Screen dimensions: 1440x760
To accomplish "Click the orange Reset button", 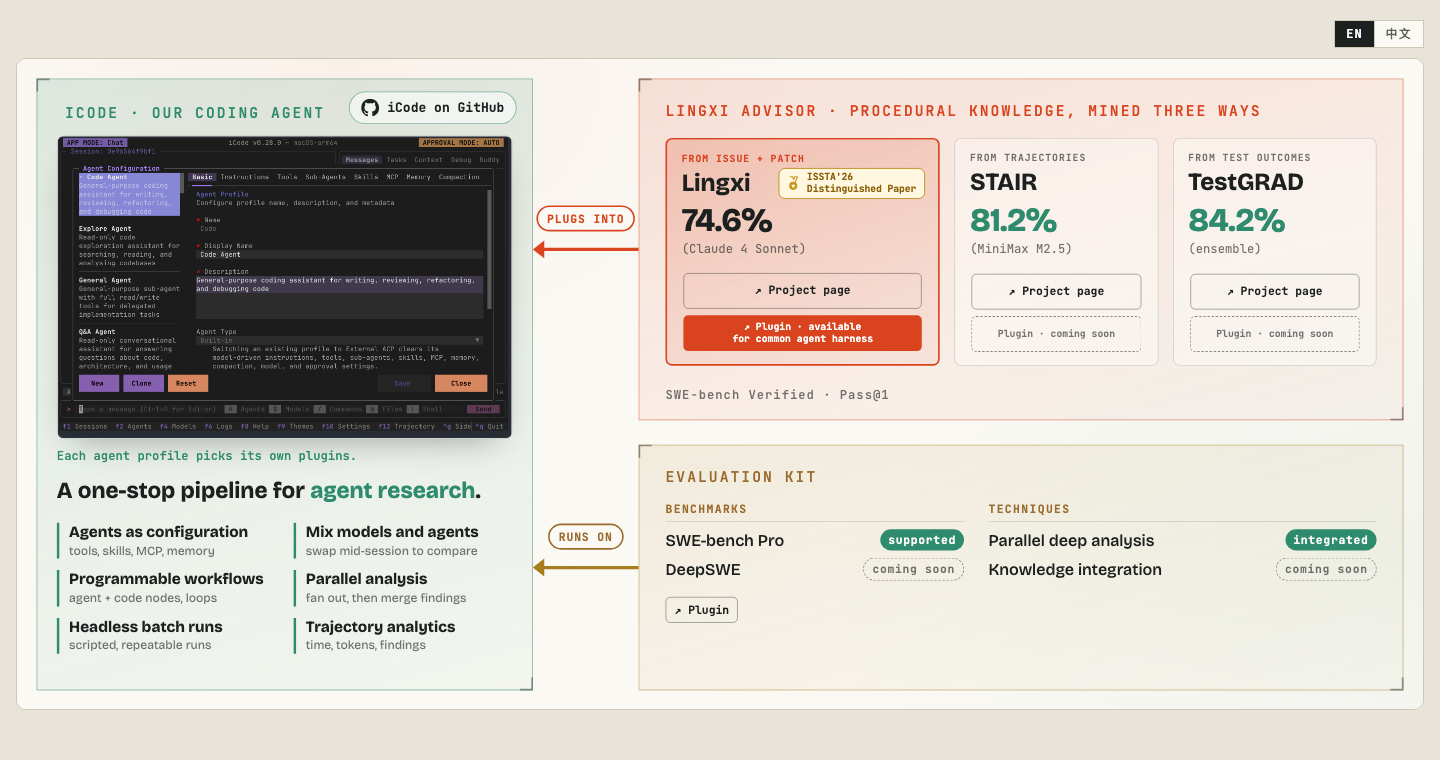I will [x=188, y=383].
